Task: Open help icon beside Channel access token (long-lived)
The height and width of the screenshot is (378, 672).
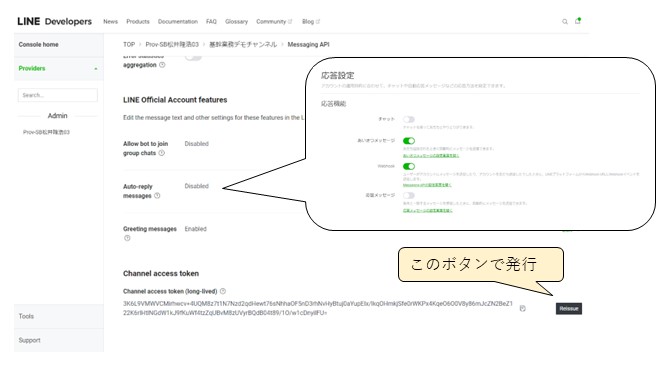Action: 223,291
